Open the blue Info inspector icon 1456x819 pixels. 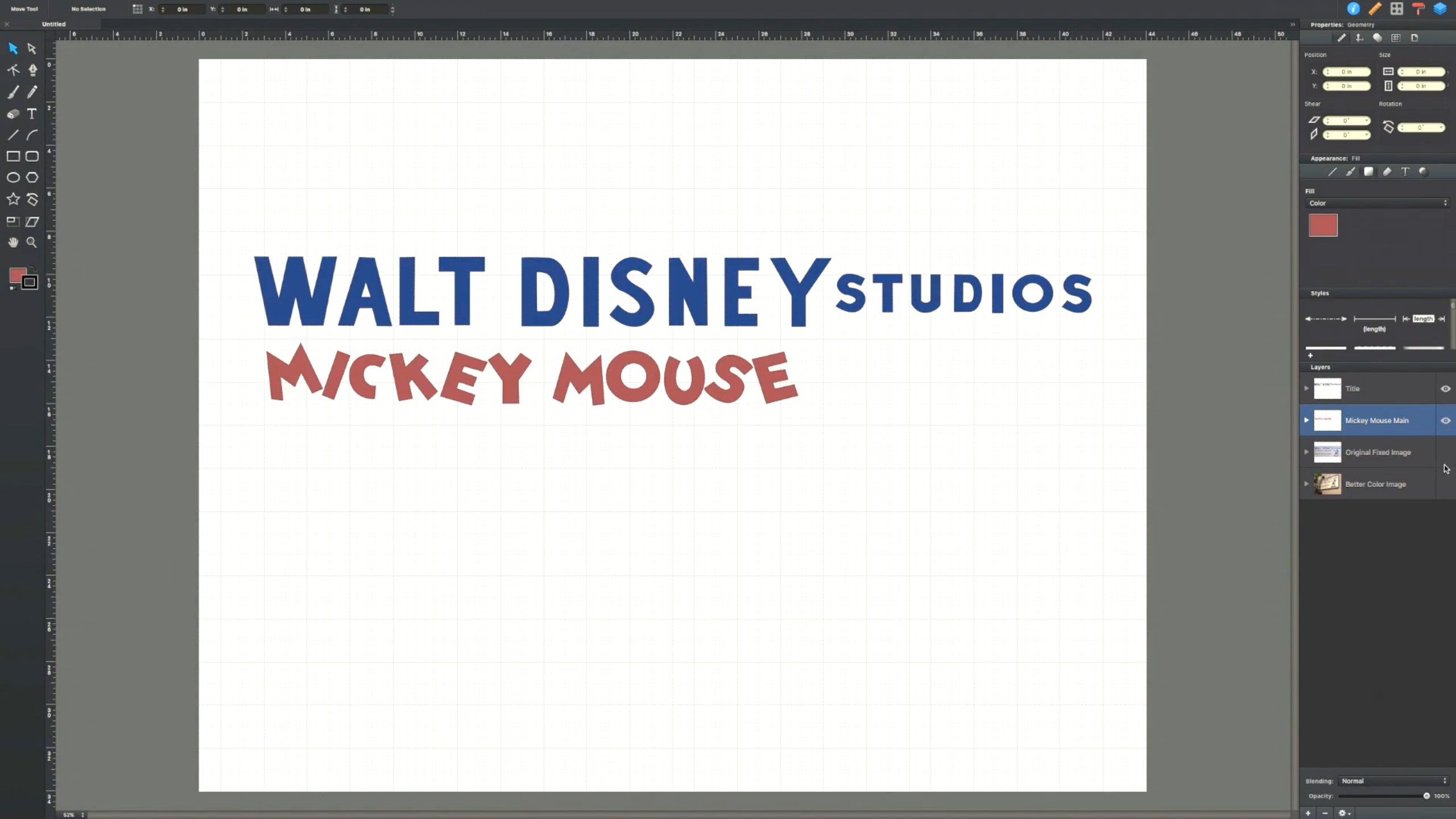point(1354,9)
